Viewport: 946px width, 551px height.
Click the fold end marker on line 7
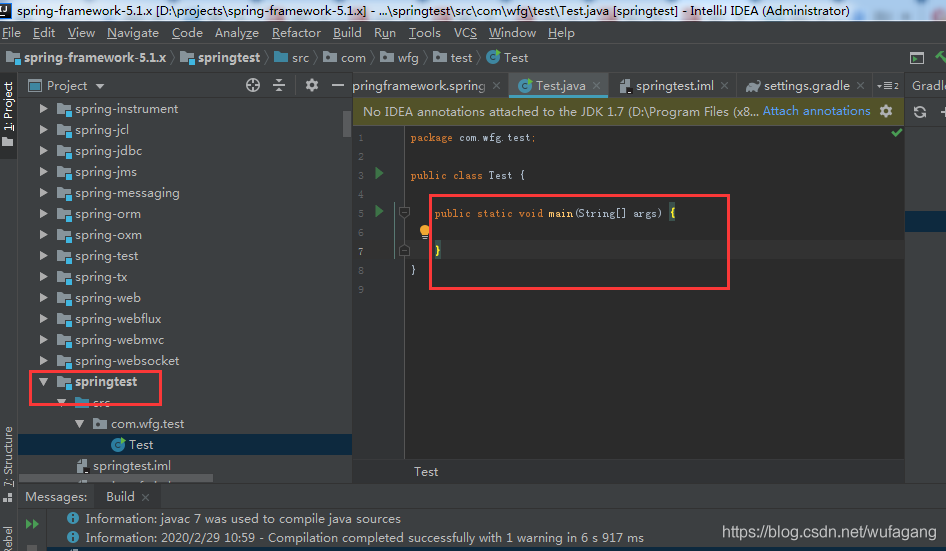tap(404, 250)
